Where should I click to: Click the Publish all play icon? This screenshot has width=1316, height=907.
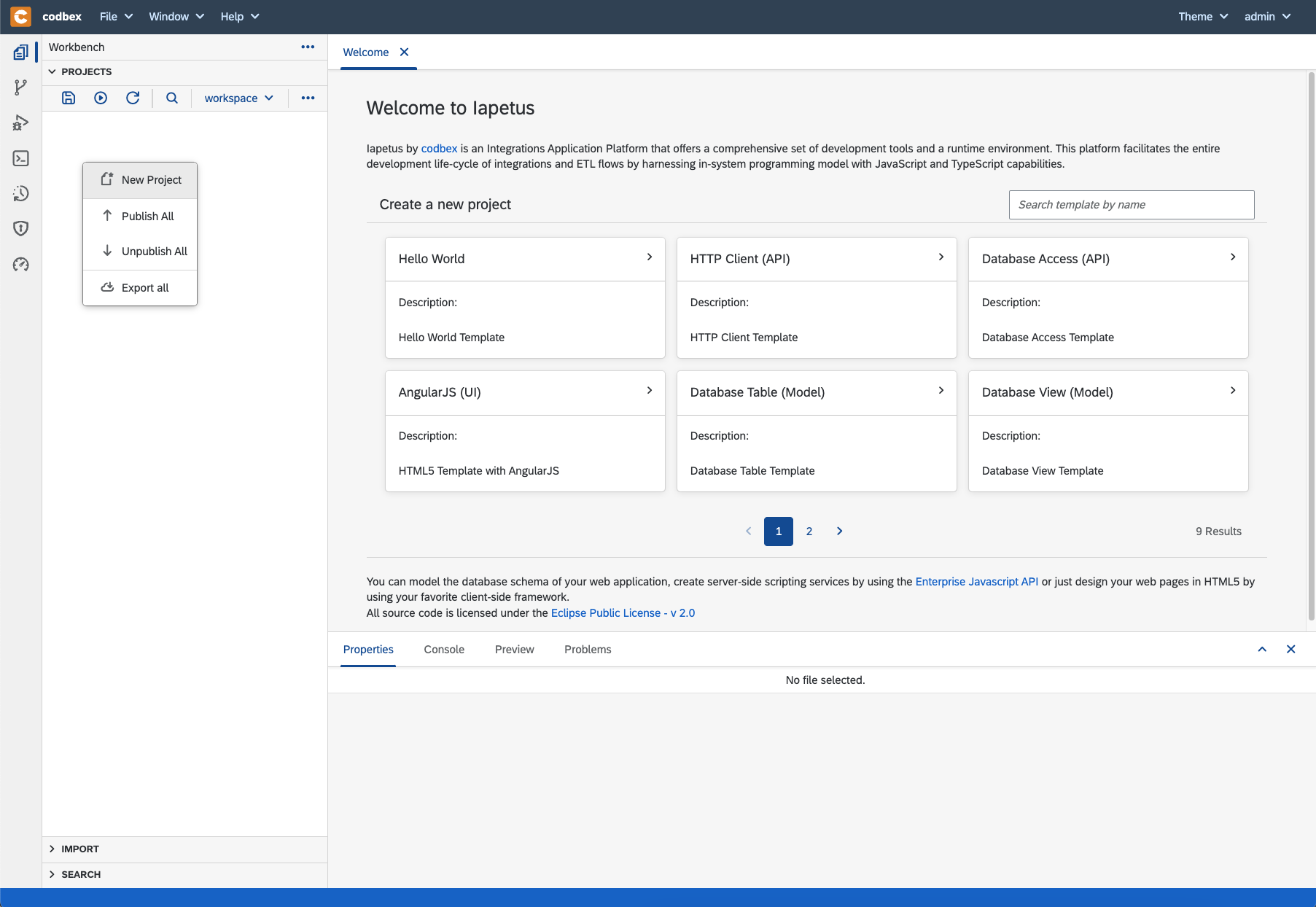click(x=101, y=98)
